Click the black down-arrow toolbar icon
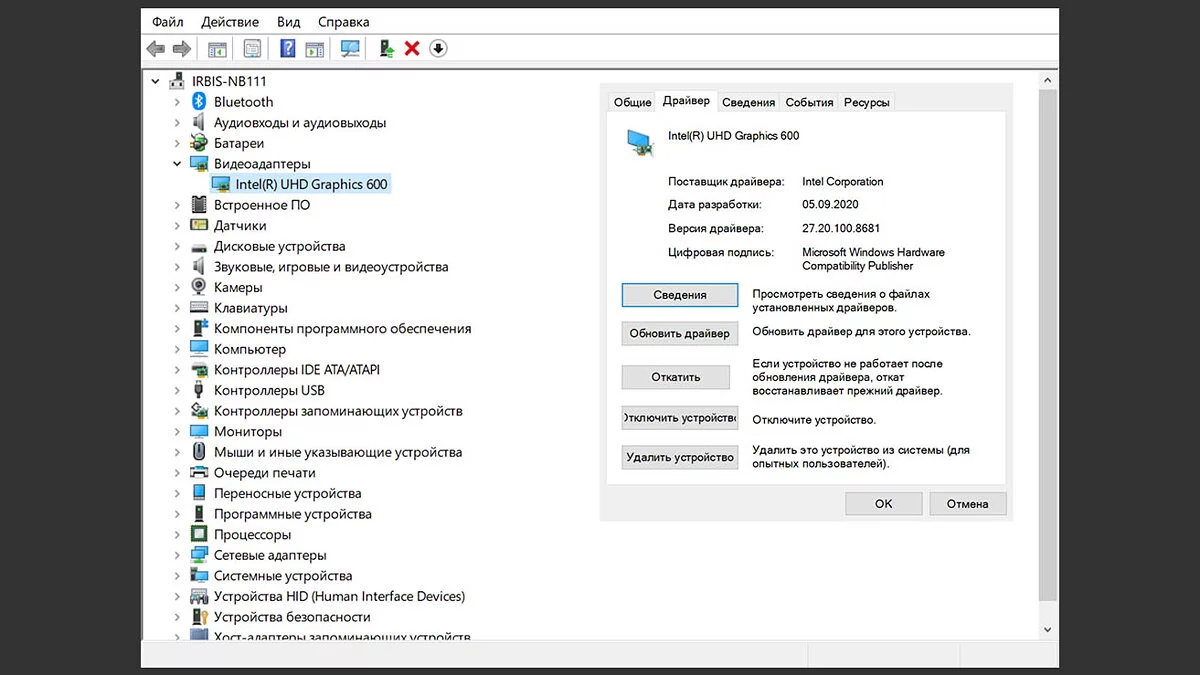This screenshot has height=675, width=1200. [x=438, y=49]
